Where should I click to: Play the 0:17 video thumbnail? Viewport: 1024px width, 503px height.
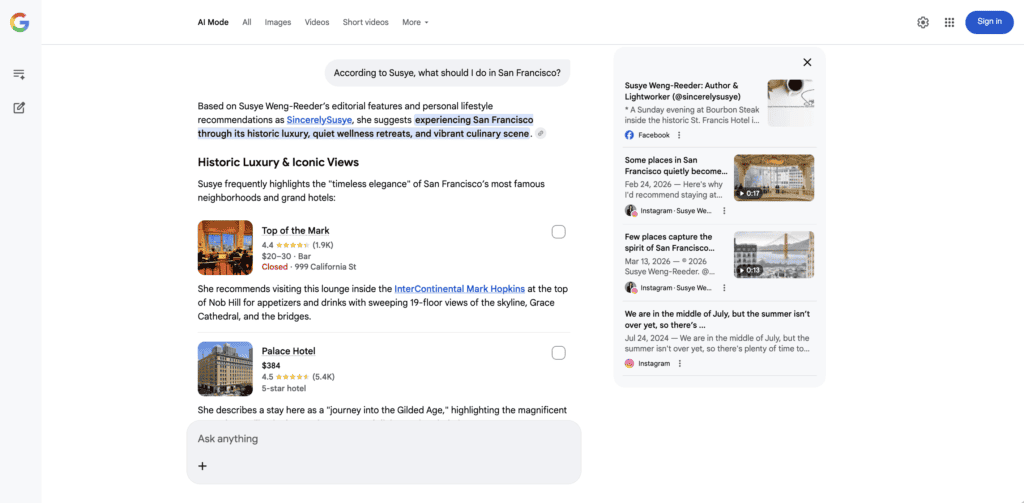tap(774, 178)
